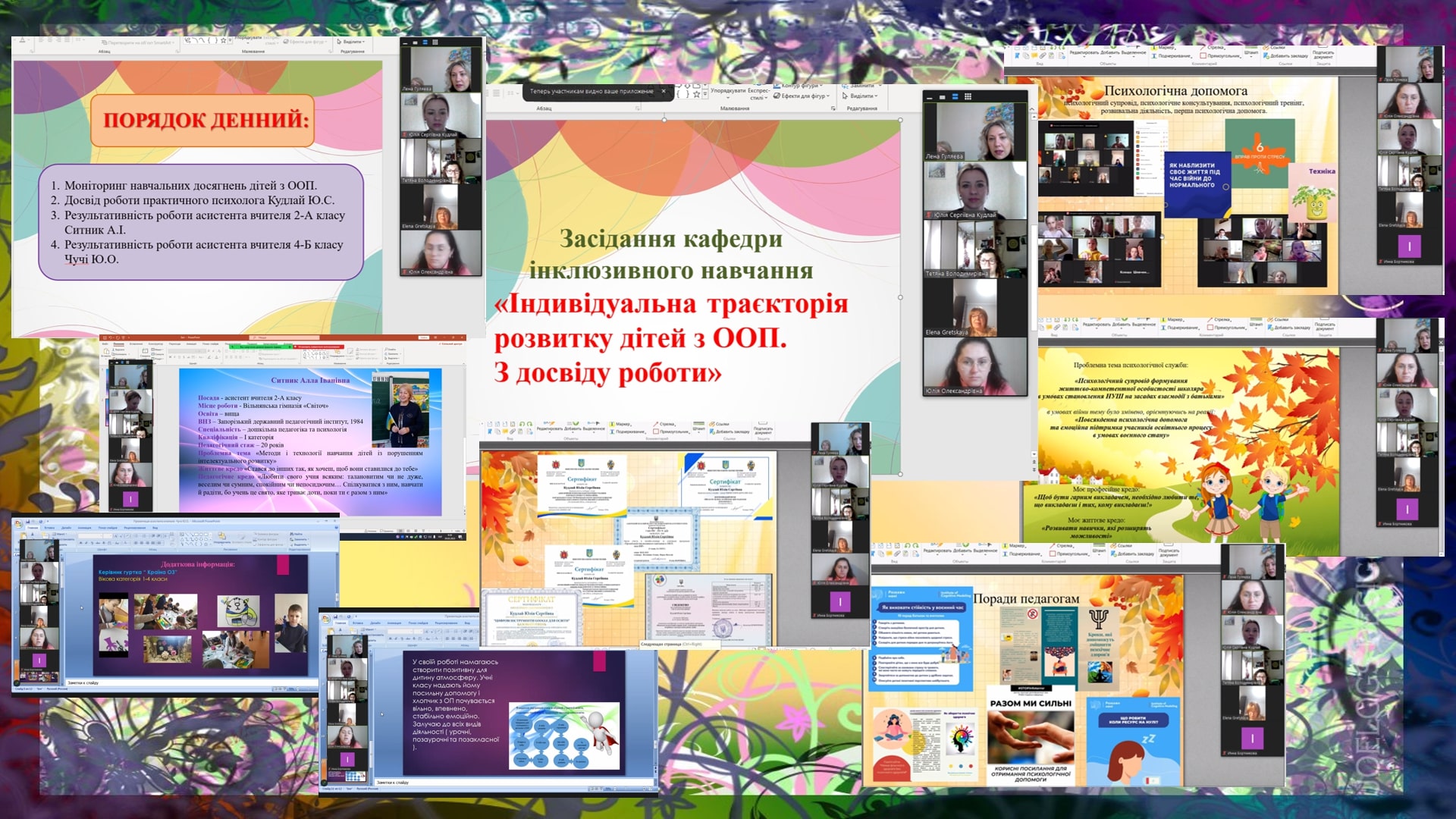
Task: Open Выделенное in the Психологічна допомога window
Action: pos(1134,53)
